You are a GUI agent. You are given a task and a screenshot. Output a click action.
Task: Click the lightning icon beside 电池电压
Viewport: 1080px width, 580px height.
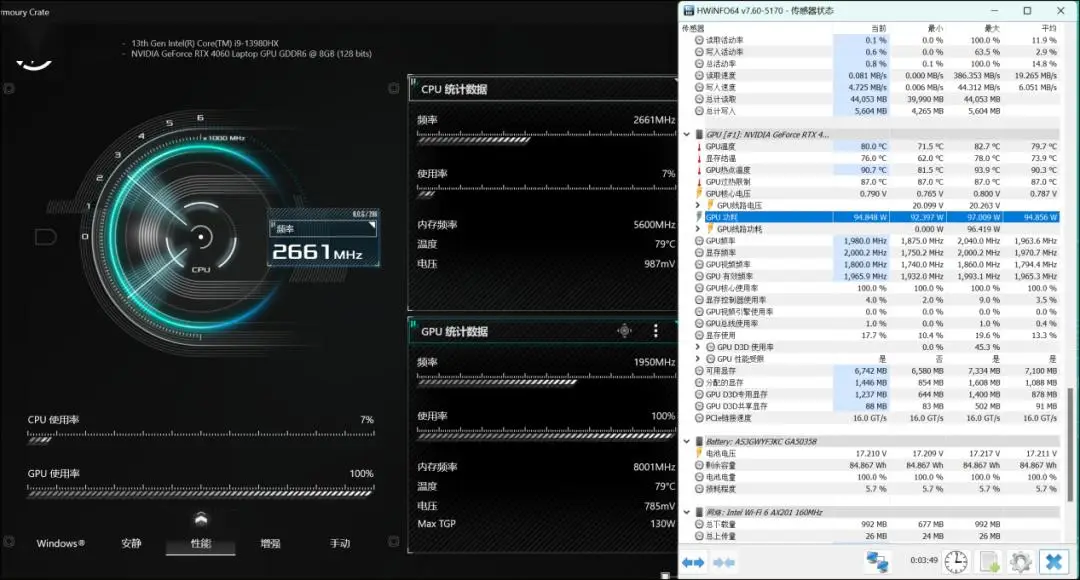coord(699,453)
